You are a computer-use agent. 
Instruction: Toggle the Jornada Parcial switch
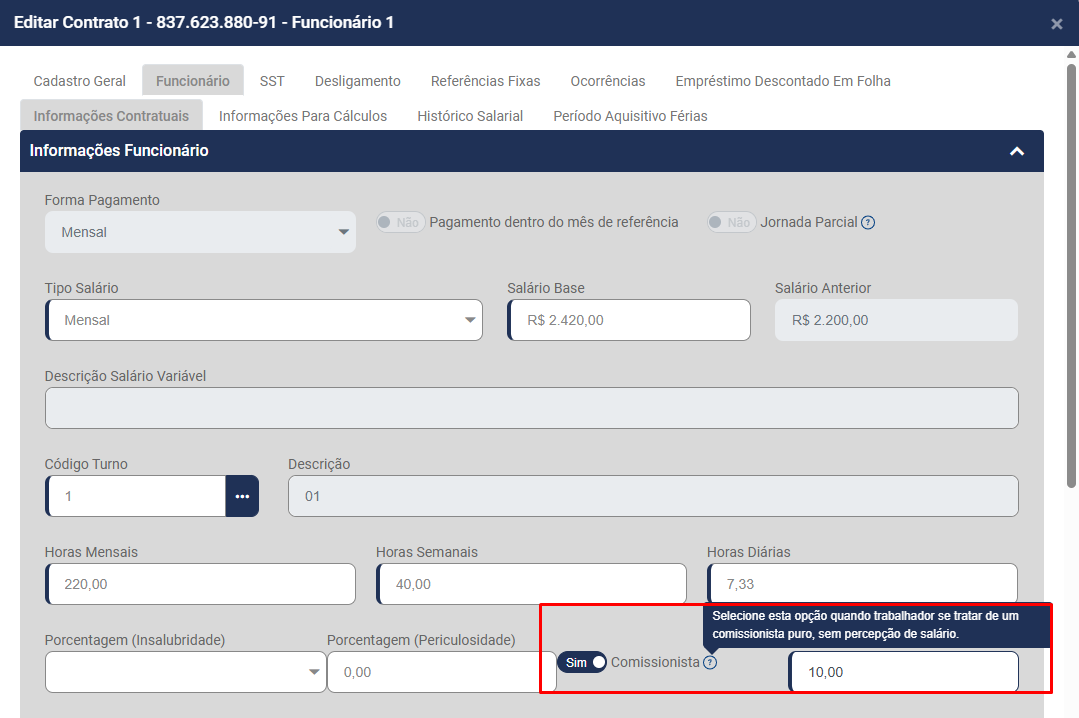(731, 222)
